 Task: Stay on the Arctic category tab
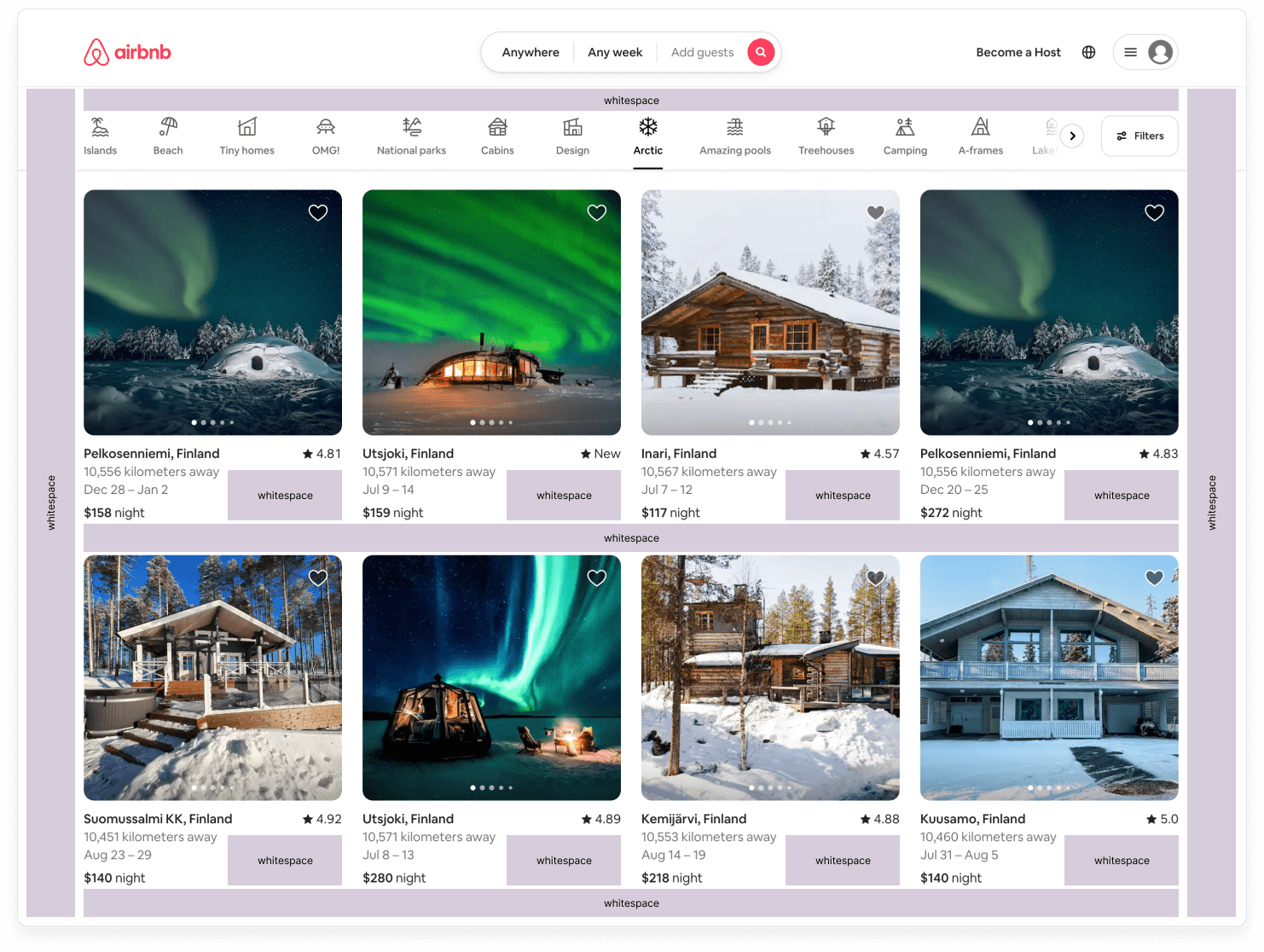(x=647, y=136)
